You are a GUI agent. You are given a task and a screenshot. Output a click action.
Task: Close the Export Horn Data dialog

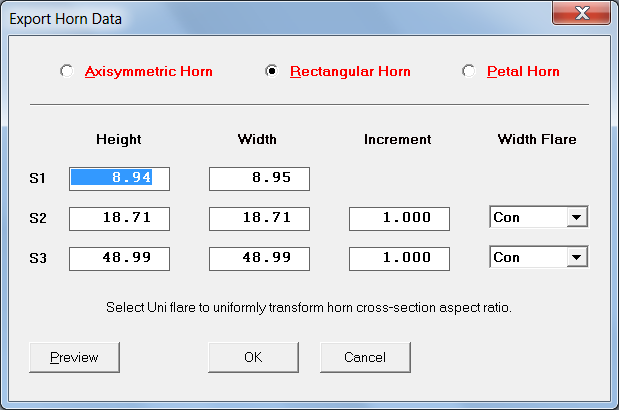581,13
